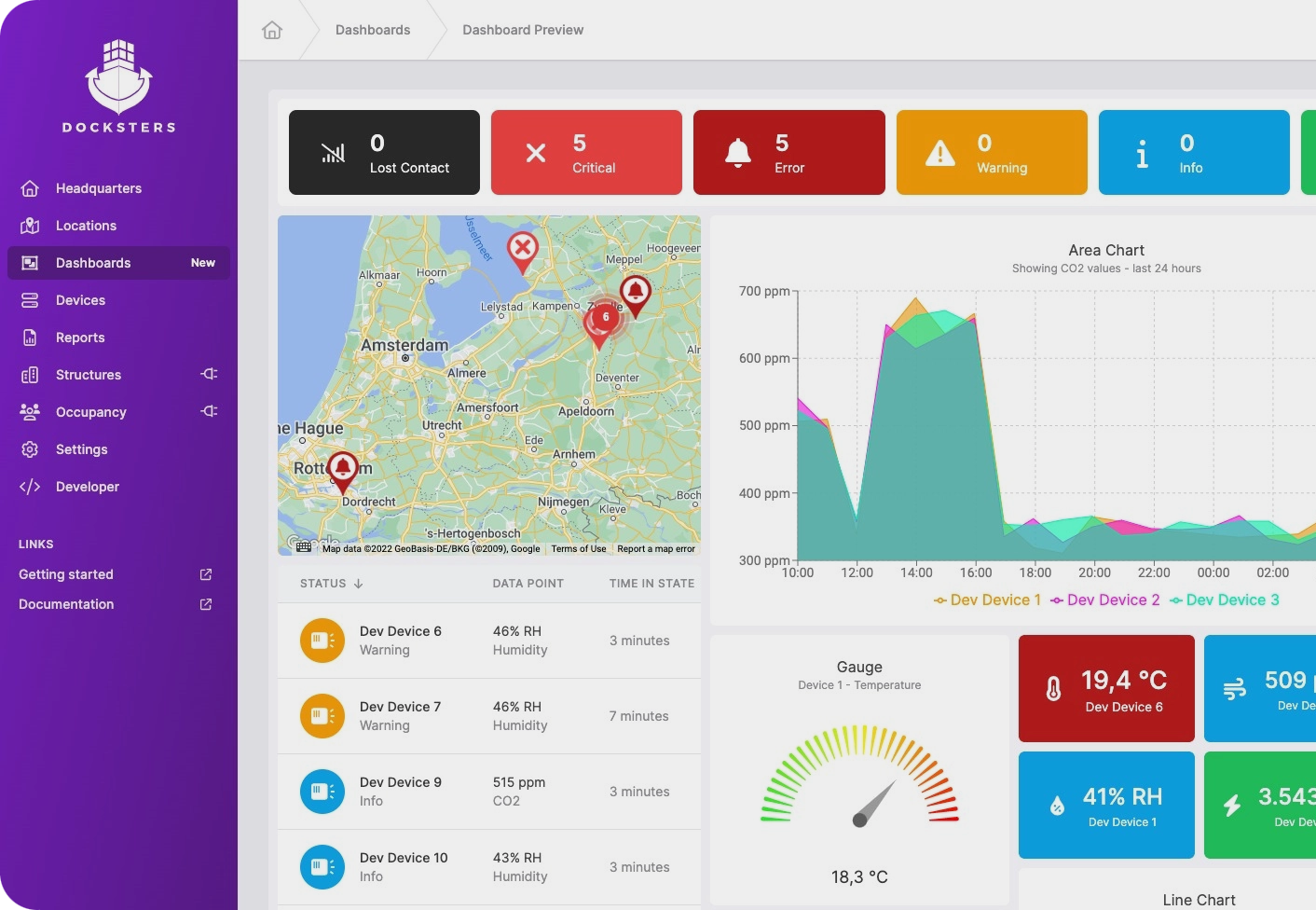This screenshot has width=1316, height=910.
Task: Click the map keyboard shortcuts icon
Action: click(x=304, y=547)
